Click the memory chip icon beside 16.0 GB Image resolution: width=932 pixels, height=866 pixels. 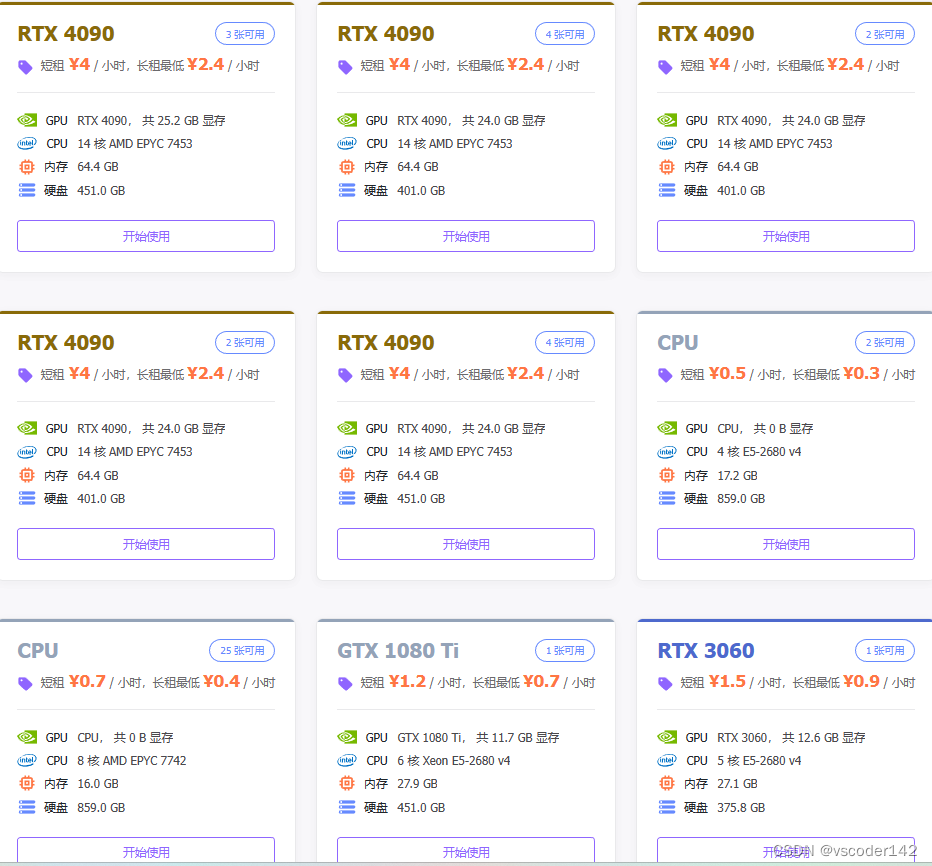coord(27,783)
